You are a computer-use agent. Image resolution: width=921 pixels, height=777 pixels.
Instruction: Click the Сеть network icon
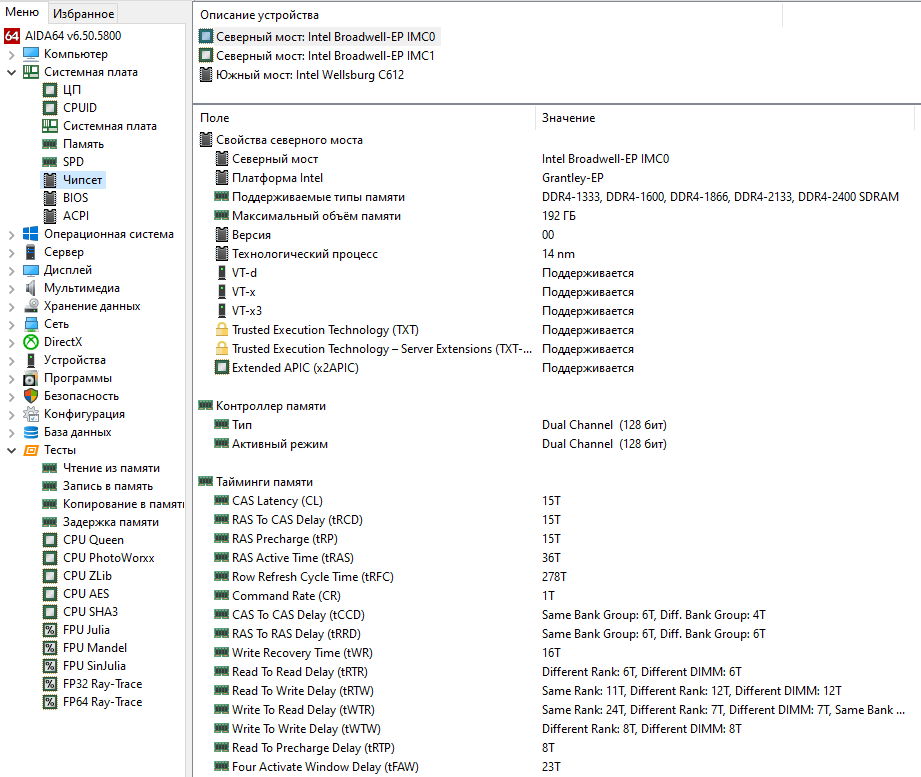click(31, 324)
